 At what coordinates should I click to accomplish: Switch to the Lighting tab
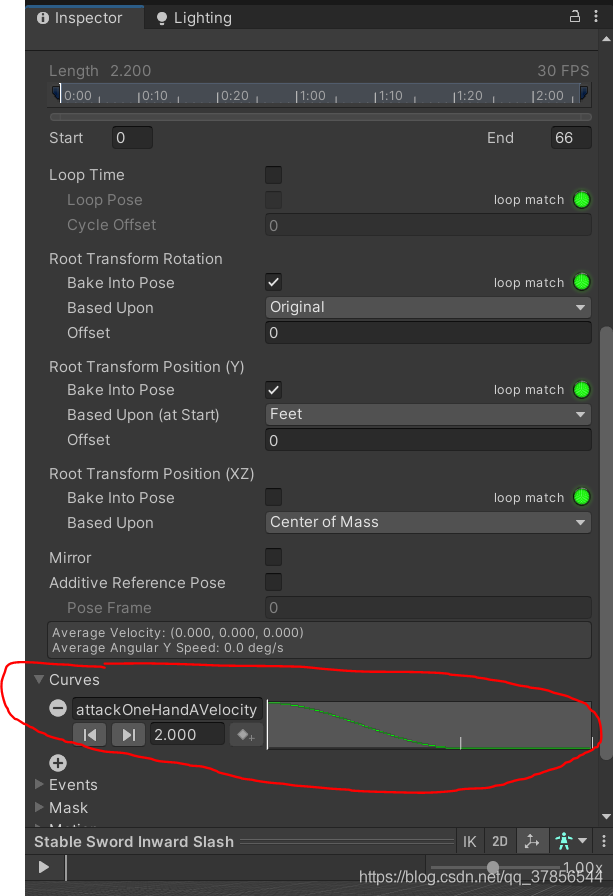194,18
